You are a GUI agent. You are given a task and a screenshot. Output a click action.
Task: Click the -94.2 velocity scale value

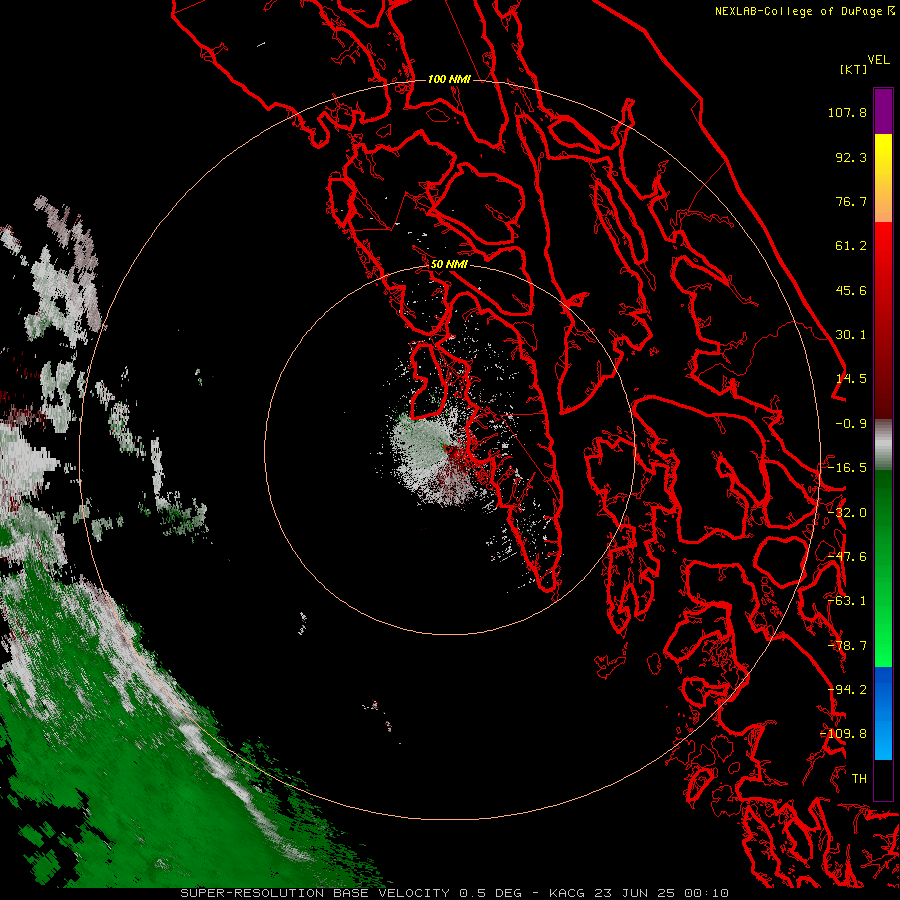[847, 690]
